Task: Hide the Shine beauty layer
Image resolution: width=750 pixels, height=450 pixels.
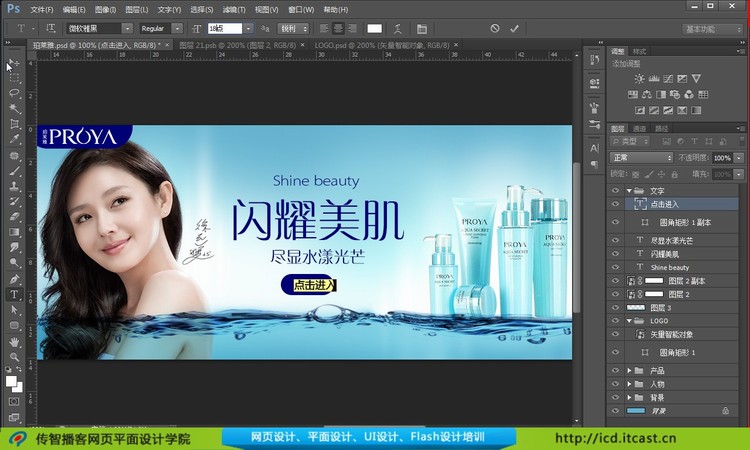Action: [x=615, y=267]
